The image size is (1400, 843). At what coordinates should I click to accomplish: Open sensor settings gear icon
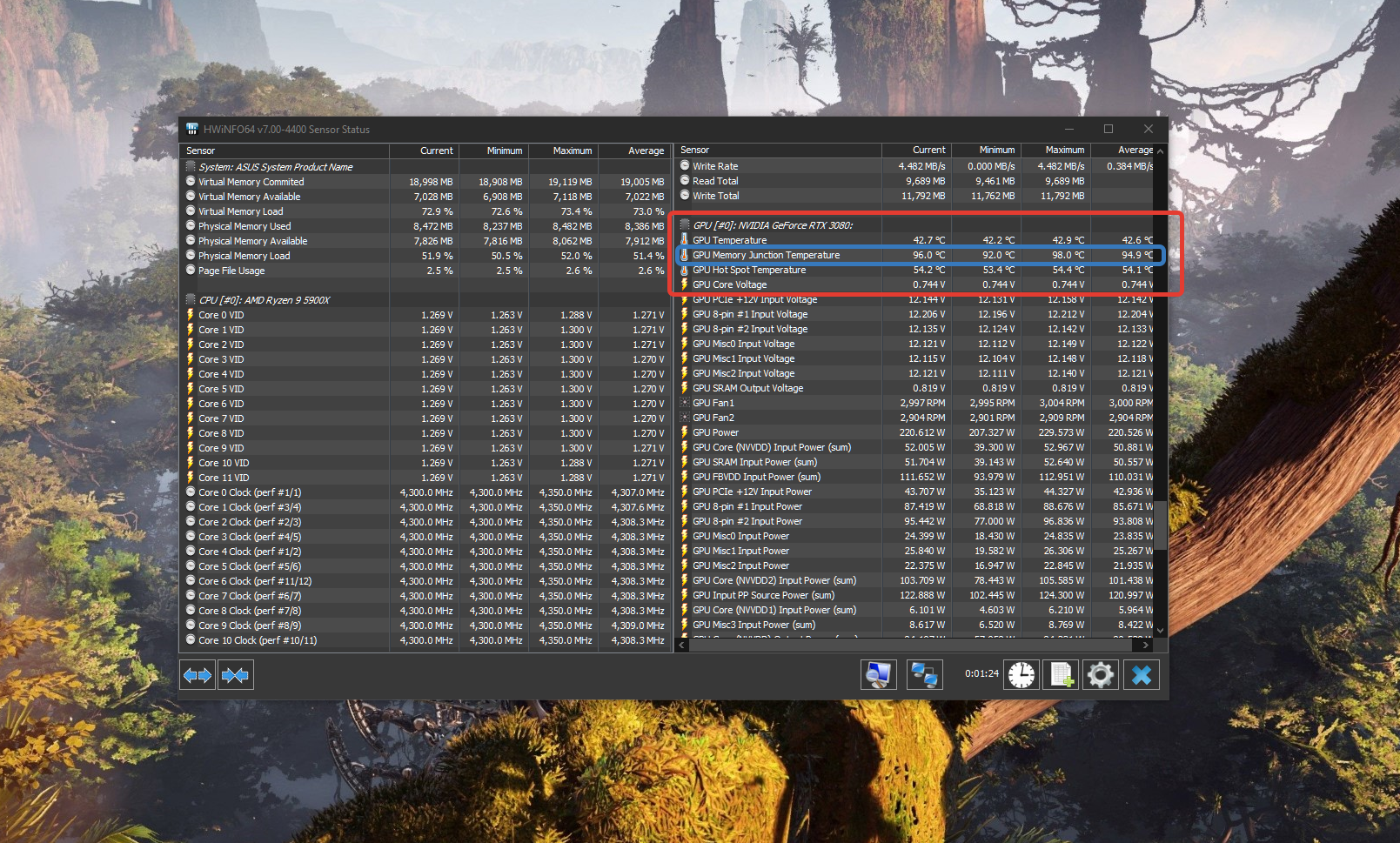[x=1101, y=675]
